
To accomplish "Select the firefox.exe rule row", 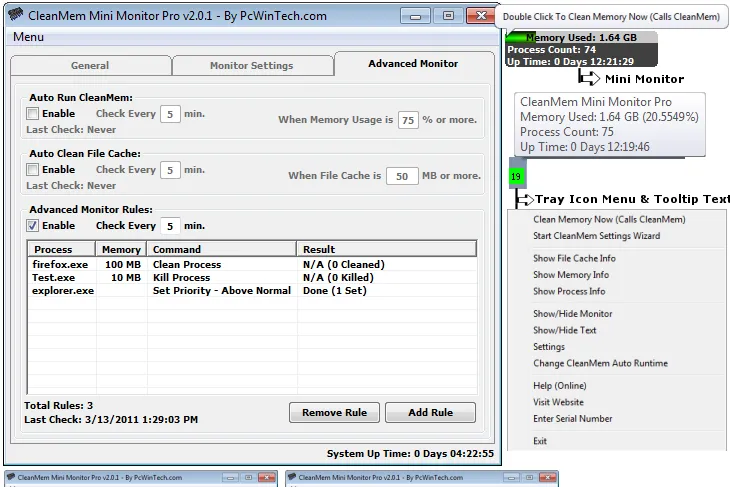I will point(252,264).
